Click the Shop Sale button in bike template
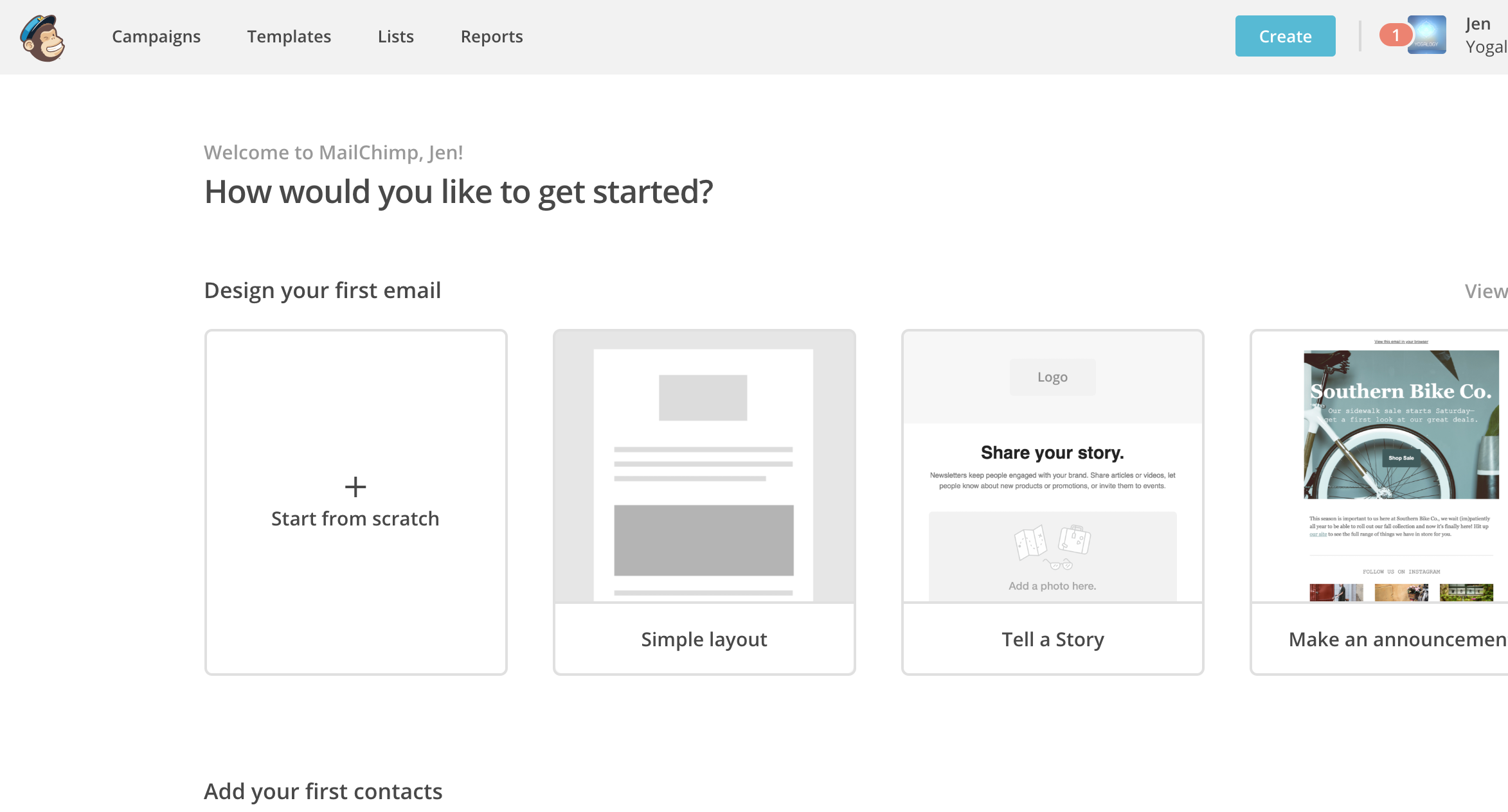Image resolution: width=1508 pixels, height=812 pixels. pos(1401,458)
